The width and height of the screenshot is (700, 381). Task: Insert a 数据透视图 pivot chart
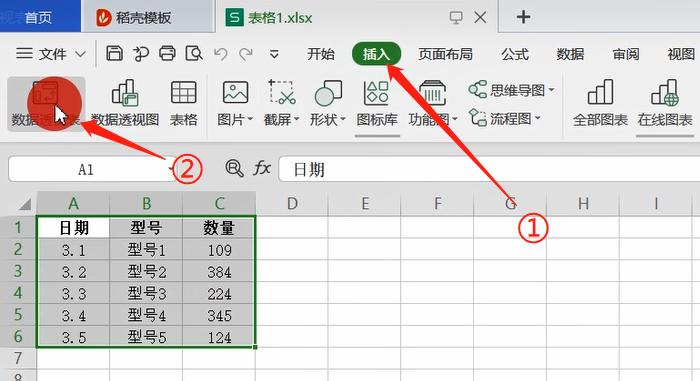click(x=125, y=104)
